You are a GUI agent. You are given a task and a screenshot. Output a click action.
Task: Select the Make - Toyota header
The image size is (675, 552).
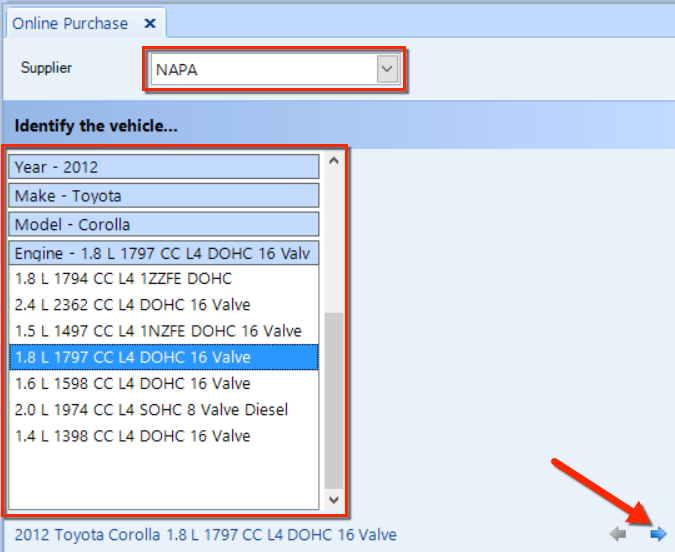[x=164, y=195]
